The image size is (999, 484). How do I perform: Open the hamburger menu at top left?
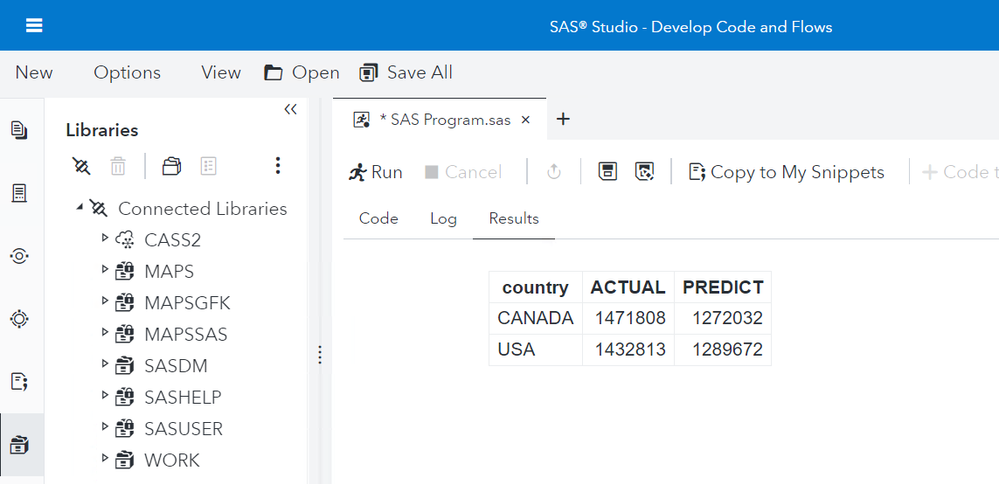pyautogui.click(x=34, y=25)
